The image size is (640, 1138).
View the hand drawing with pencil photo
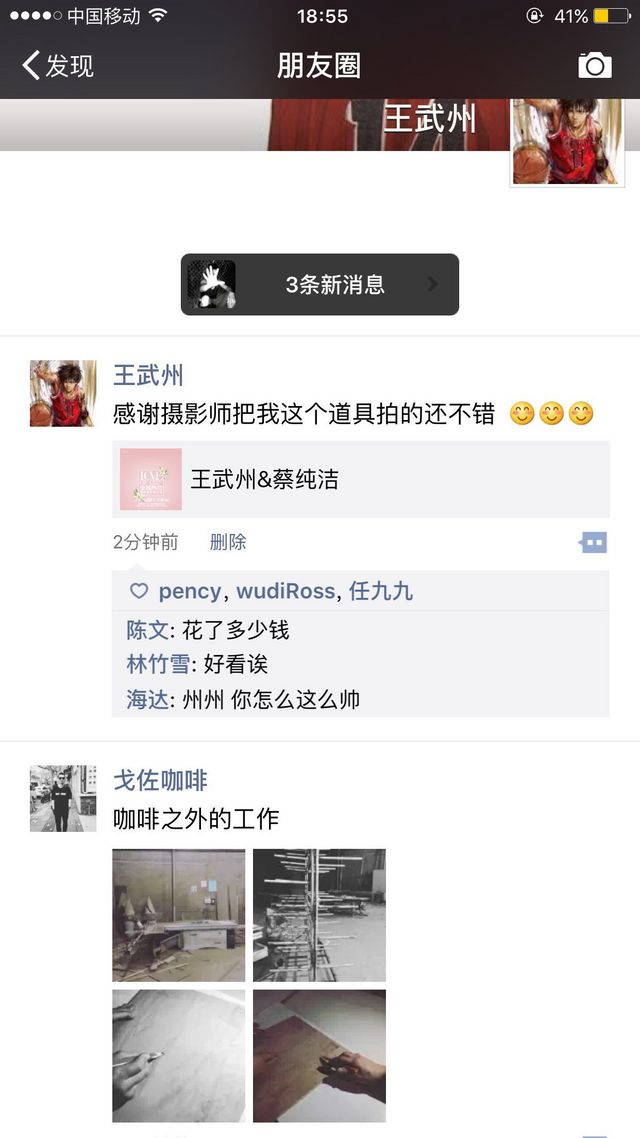click(x=179, y=1056)
